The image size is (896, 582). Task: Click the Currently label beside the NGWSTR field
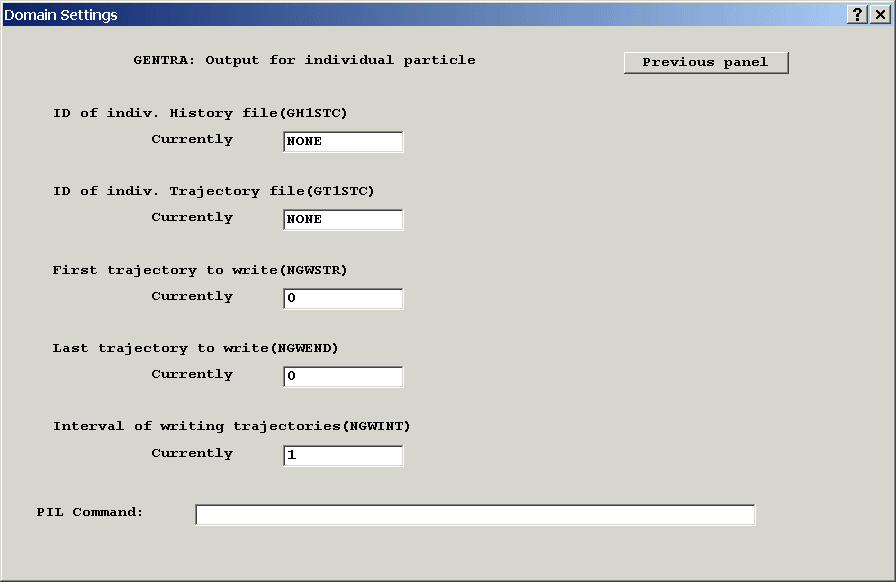(192, 296)
